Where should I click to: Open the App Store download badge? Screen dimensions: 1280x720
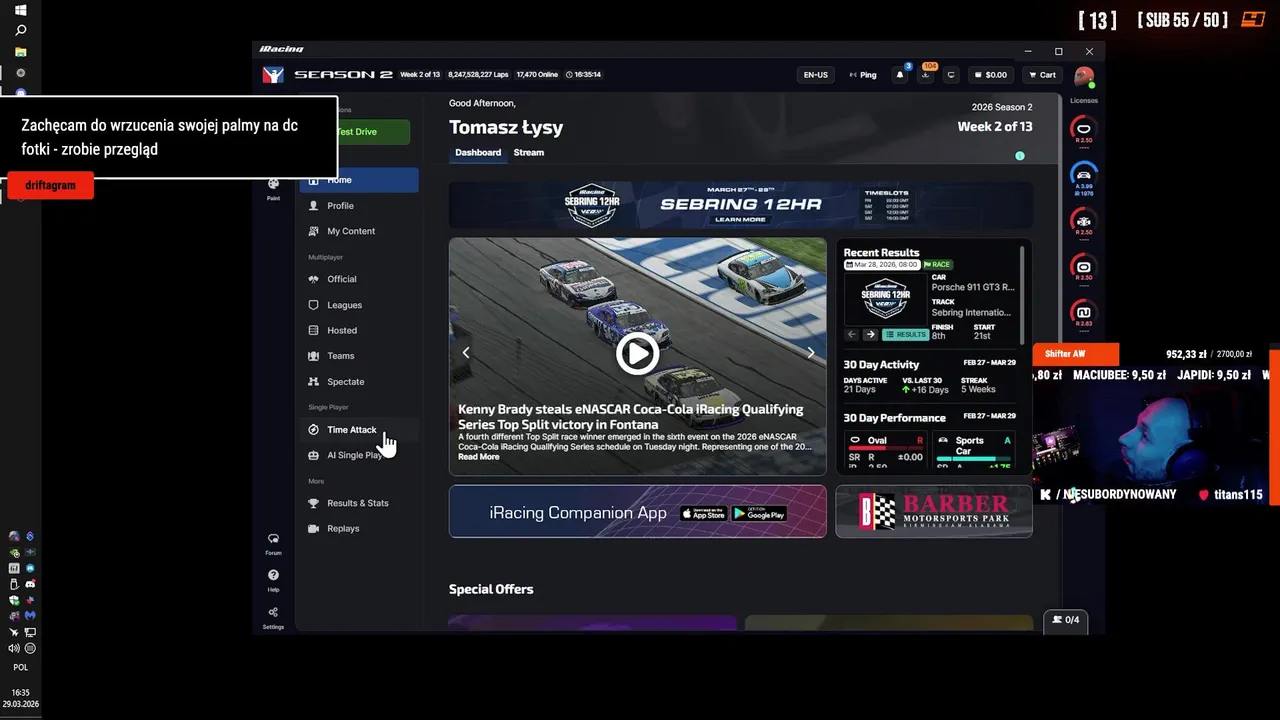point(703,513)
